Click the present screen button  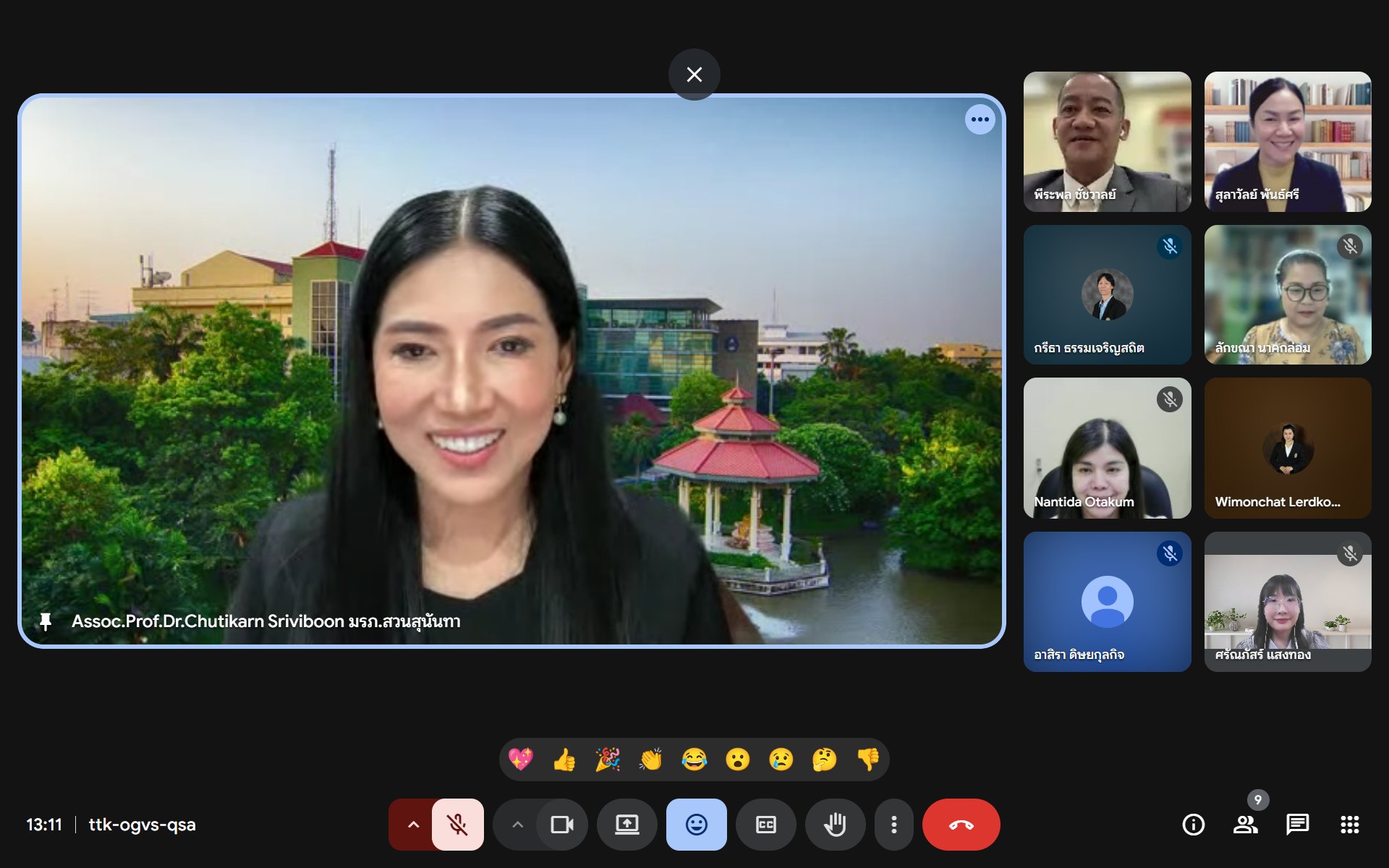click(626, 825)
